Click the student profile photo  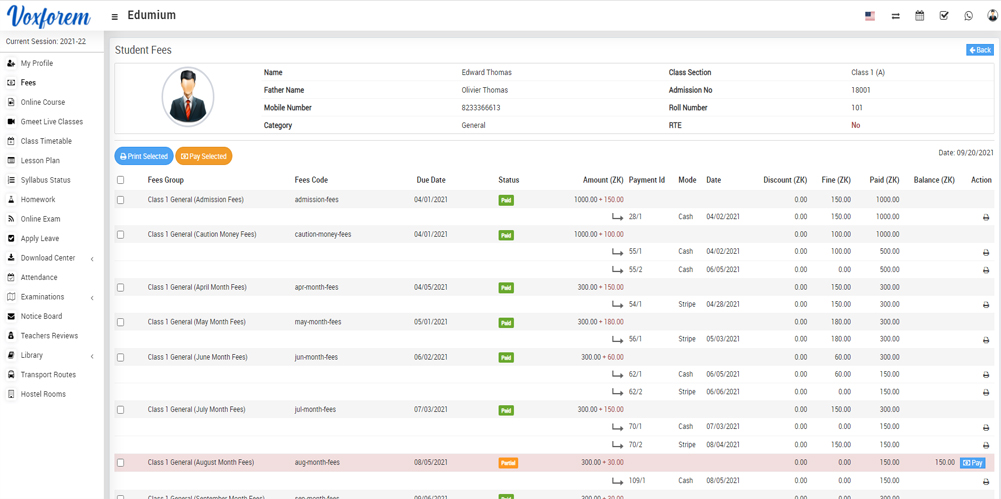[188, 97]
